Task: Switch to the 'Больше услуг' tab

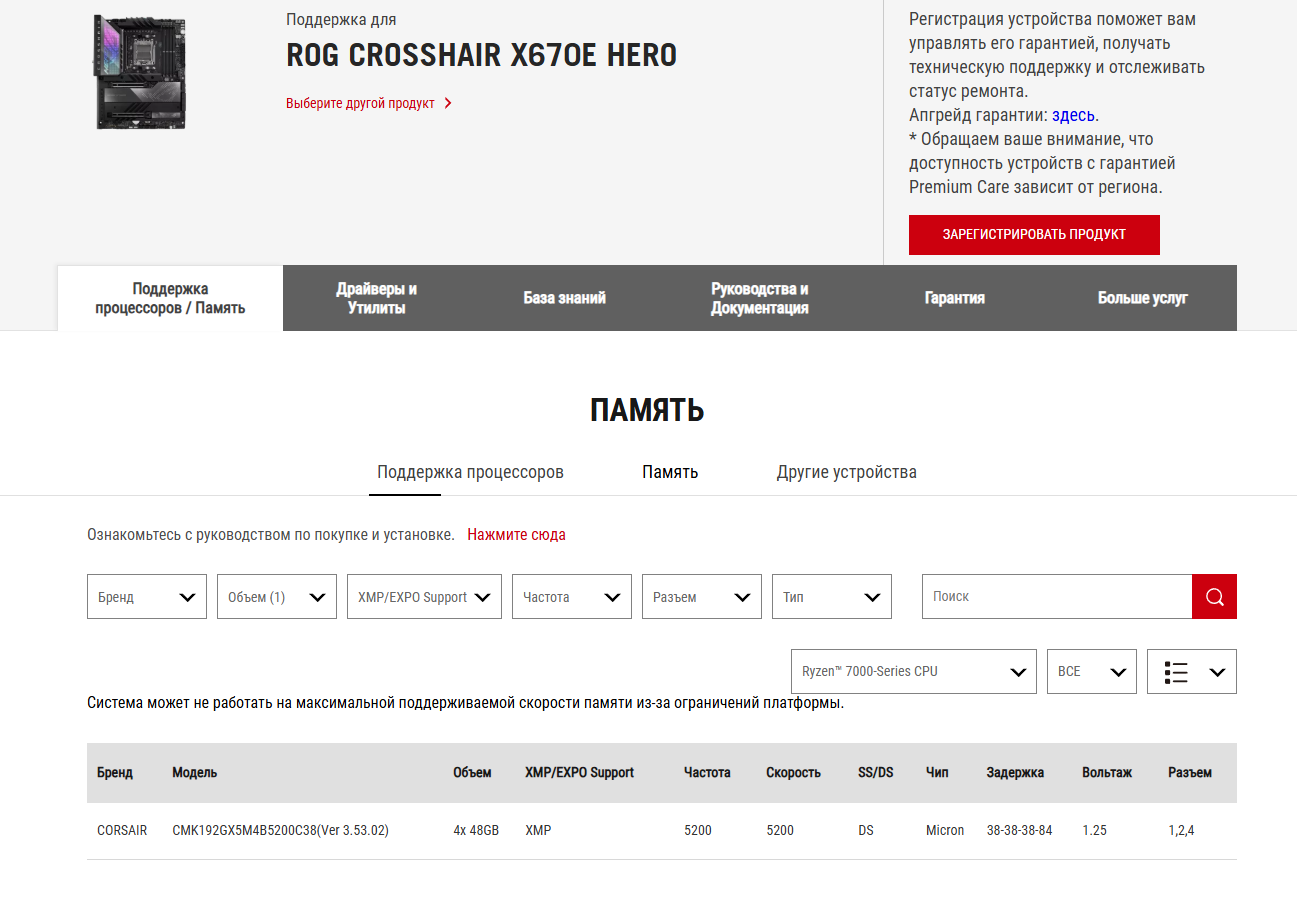Action: 1143,298
